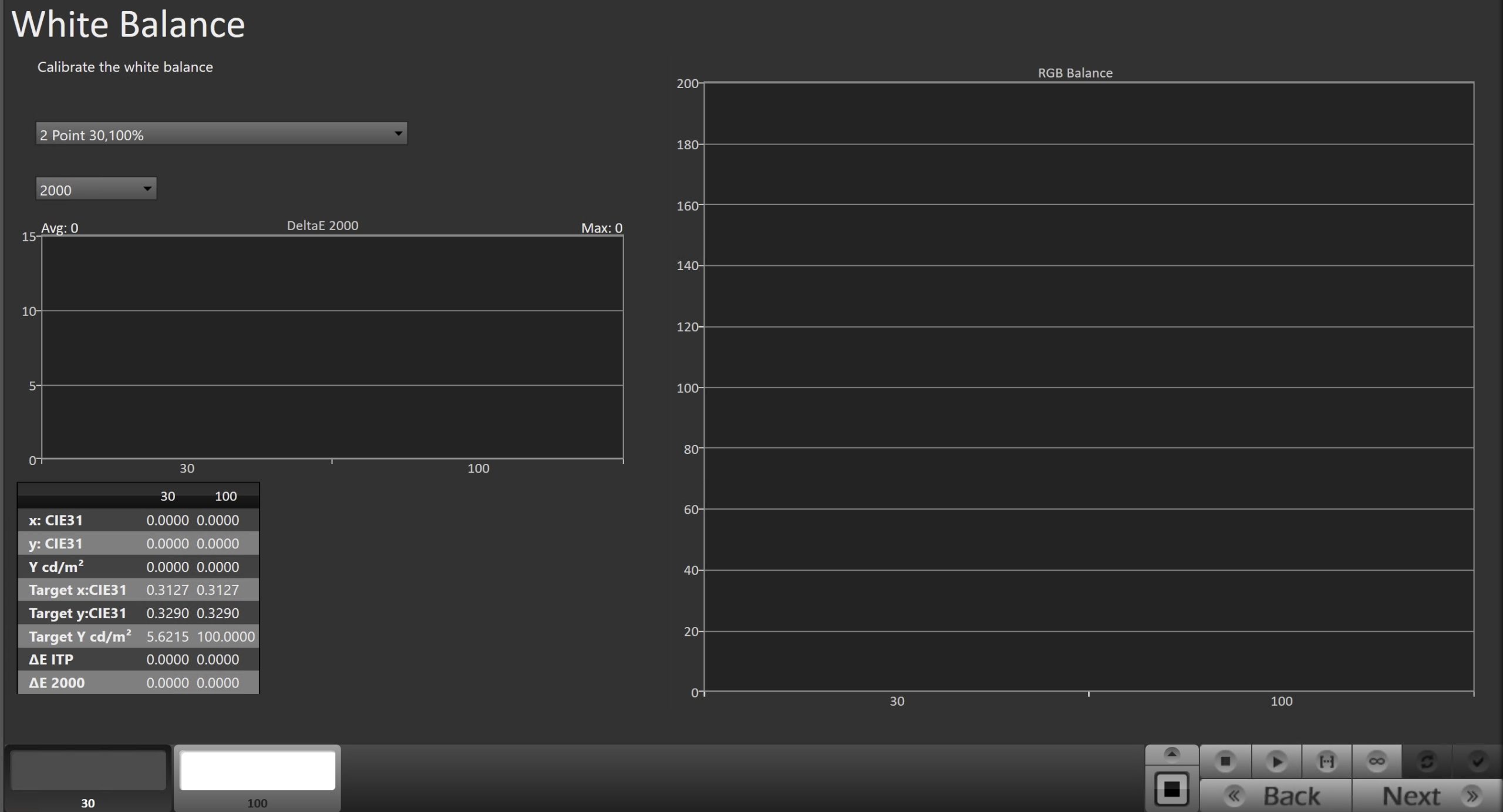Open the 2000 DeltaE formula dropdown
The height and width of the screenshot is (812, 1503).
[x=96, y=189]
